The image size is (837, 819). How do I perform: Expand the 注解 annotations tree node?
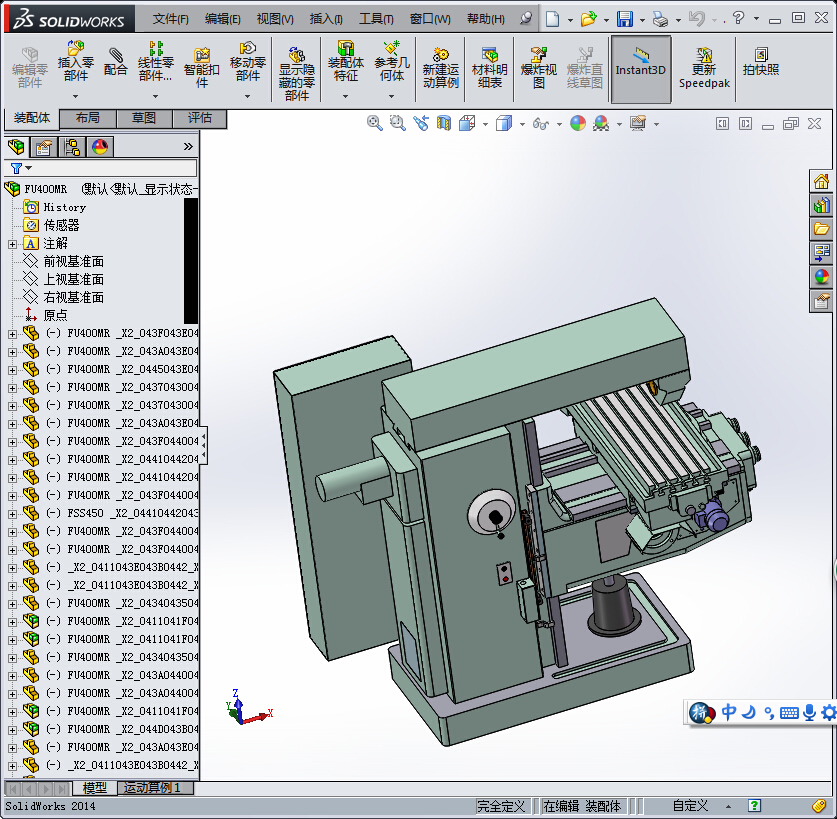[12, 243]
